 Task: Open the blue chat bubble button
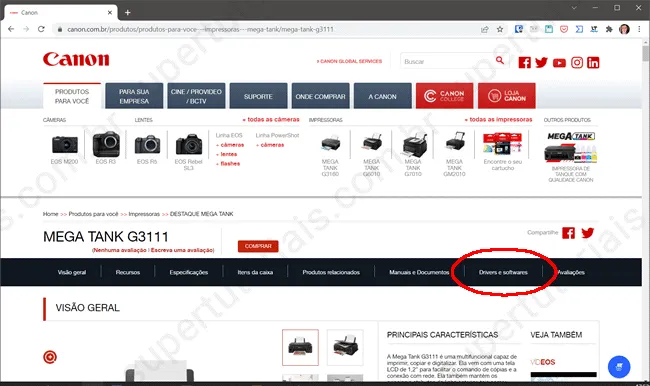click(x=619, y=367)
